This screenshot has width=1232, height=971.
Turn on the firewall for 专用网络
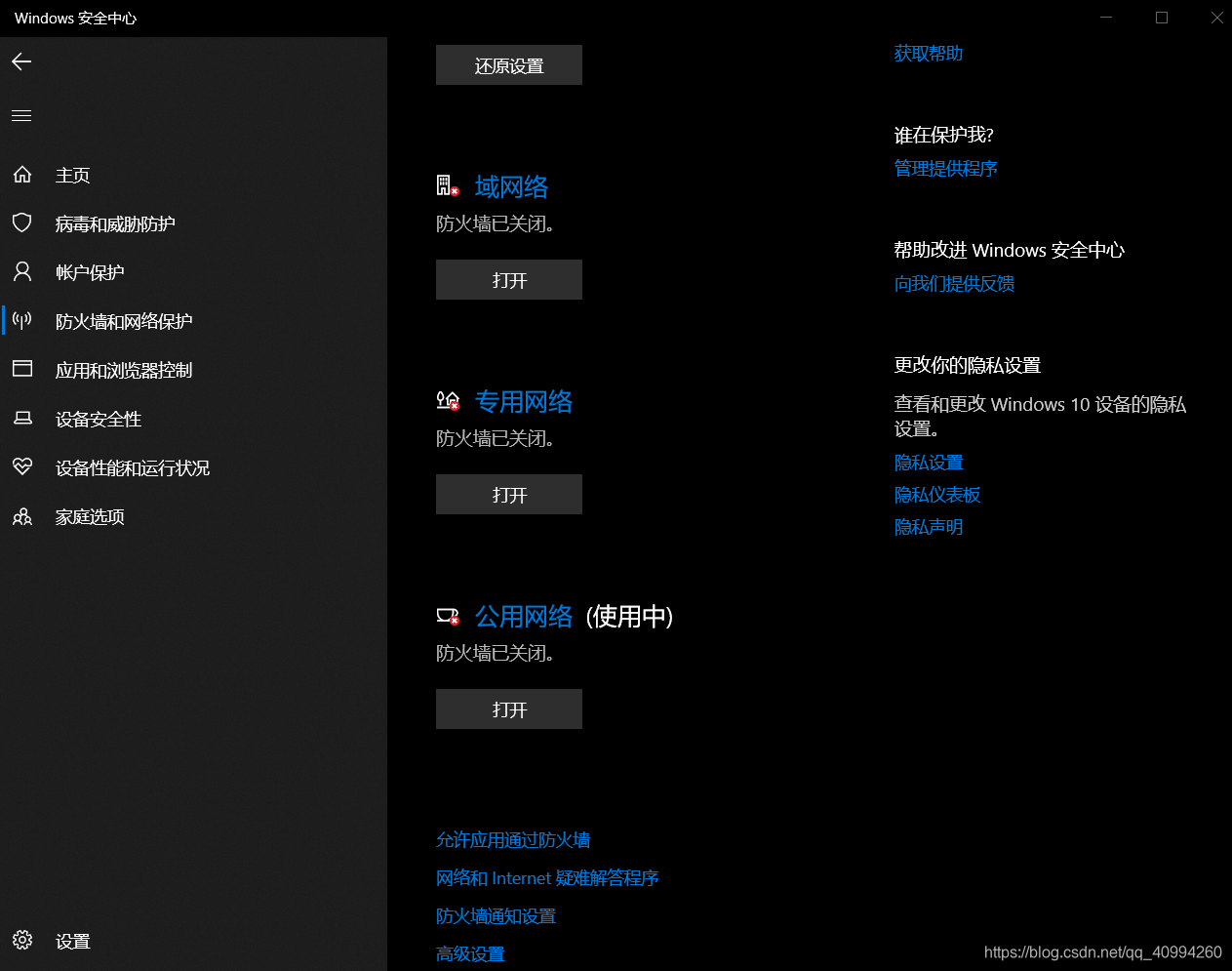coord(509,495)
